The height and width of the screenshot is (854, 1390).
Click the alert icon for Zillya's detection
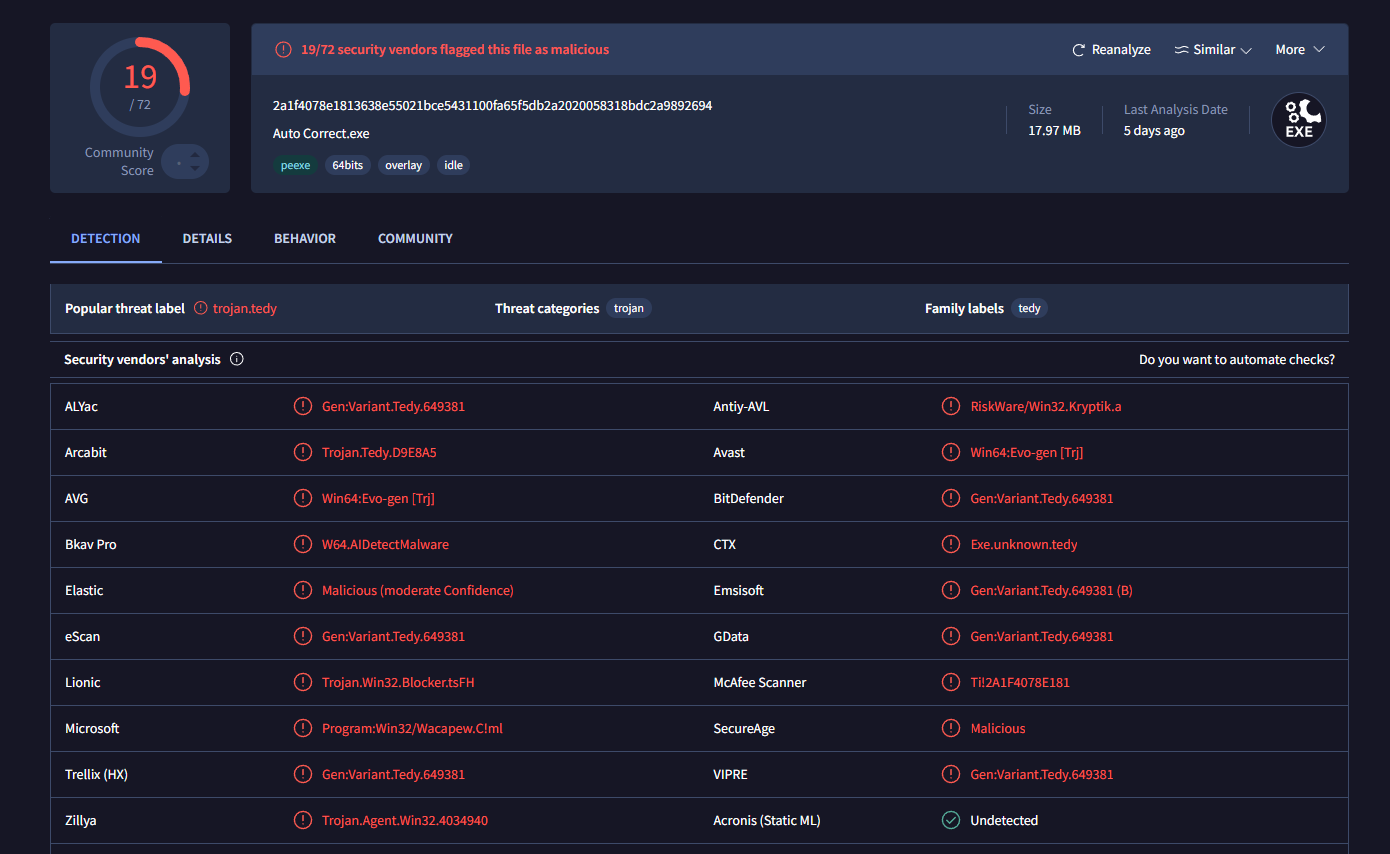(x=302, y=820)
